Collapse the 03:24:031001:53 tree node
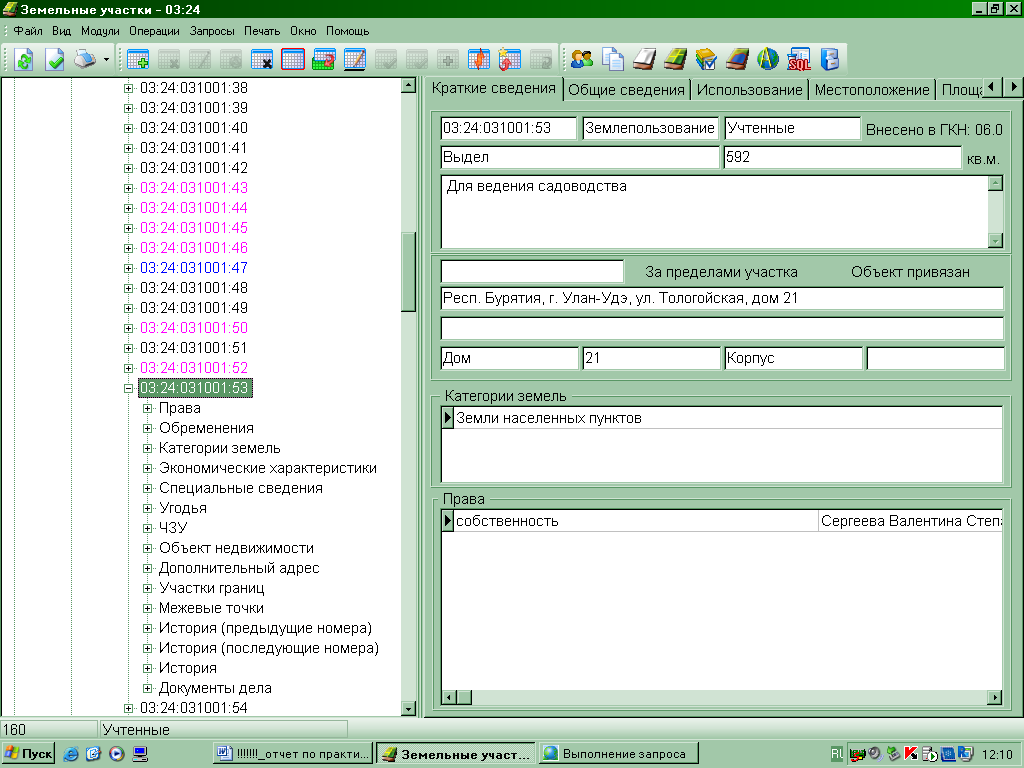The image size is (1024, 768). (128, 388)
